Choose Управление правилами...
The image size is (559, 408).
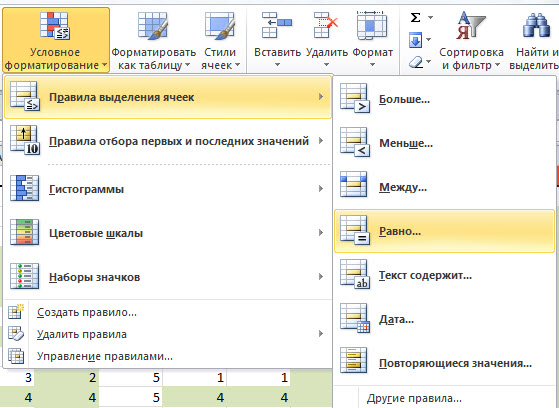coord(168,356)
